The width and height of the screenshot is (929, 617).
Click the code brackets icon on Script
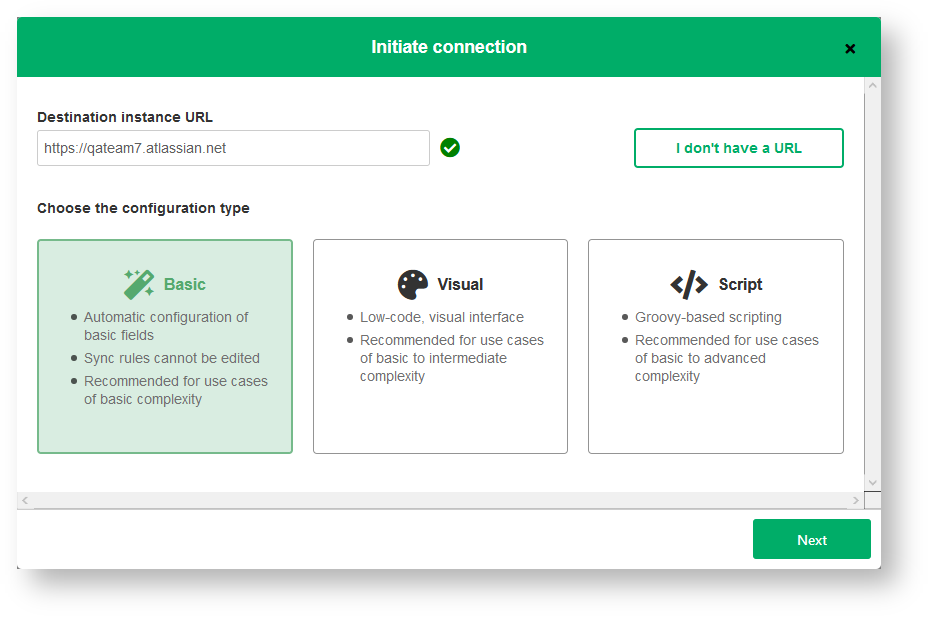pyautogui.click(x=689, y=284)
